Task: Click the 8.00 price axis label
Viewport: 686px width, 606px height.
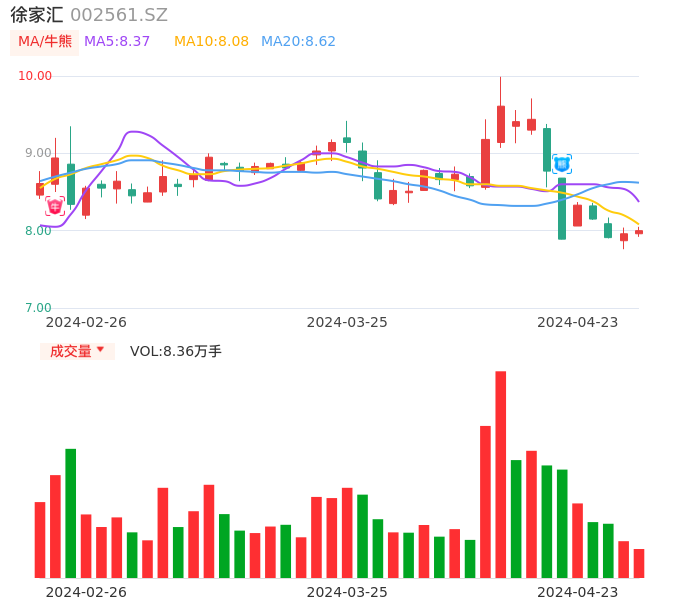Action: [39, 231]
